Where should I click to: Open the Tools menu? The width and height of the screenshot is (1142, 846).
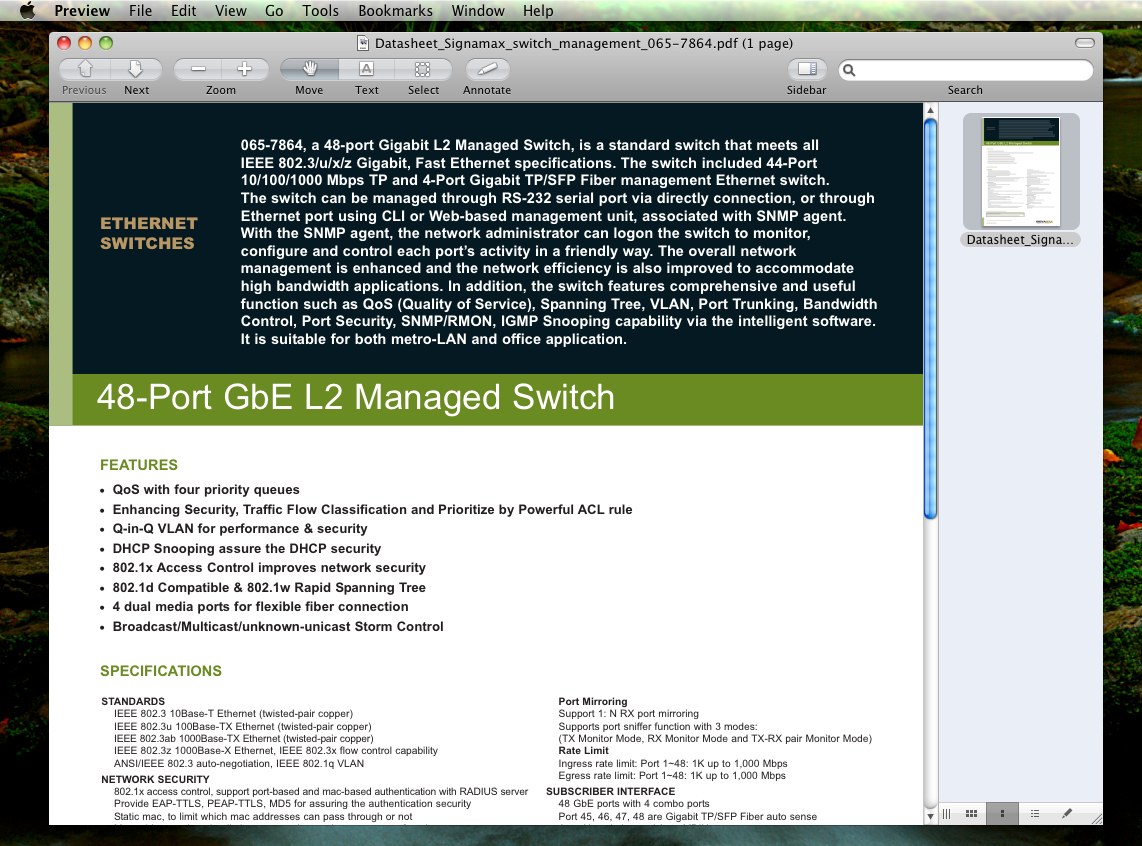point(320,11)
